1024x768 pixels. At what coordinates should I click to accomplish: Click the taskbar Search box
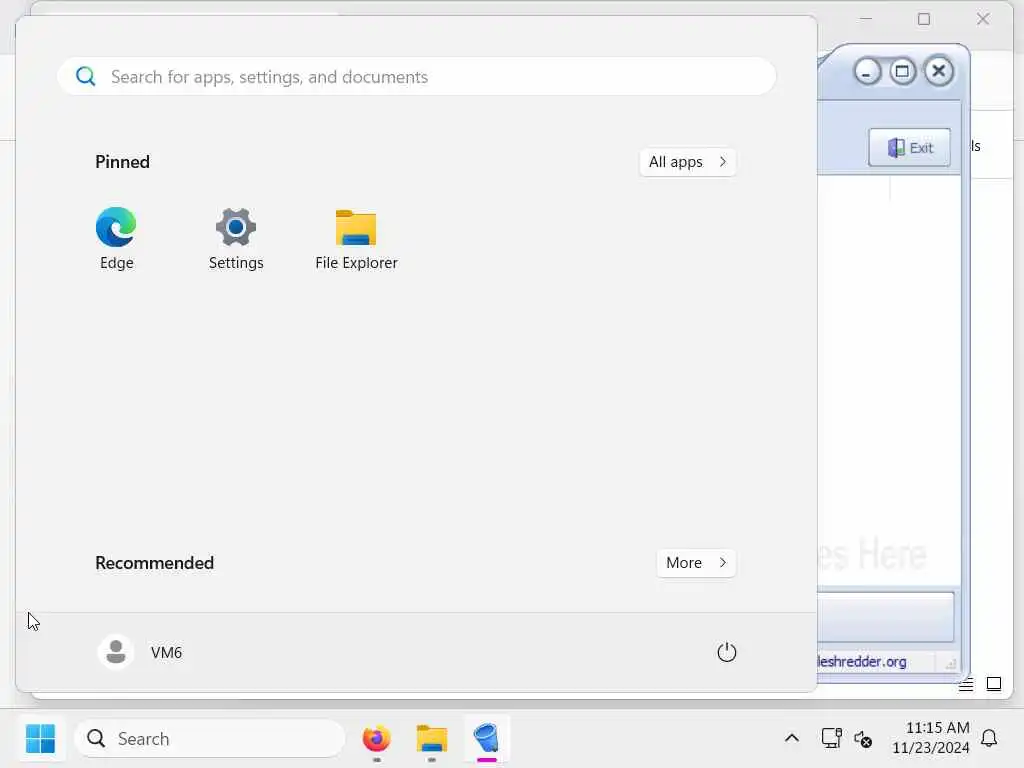[210, 739]
